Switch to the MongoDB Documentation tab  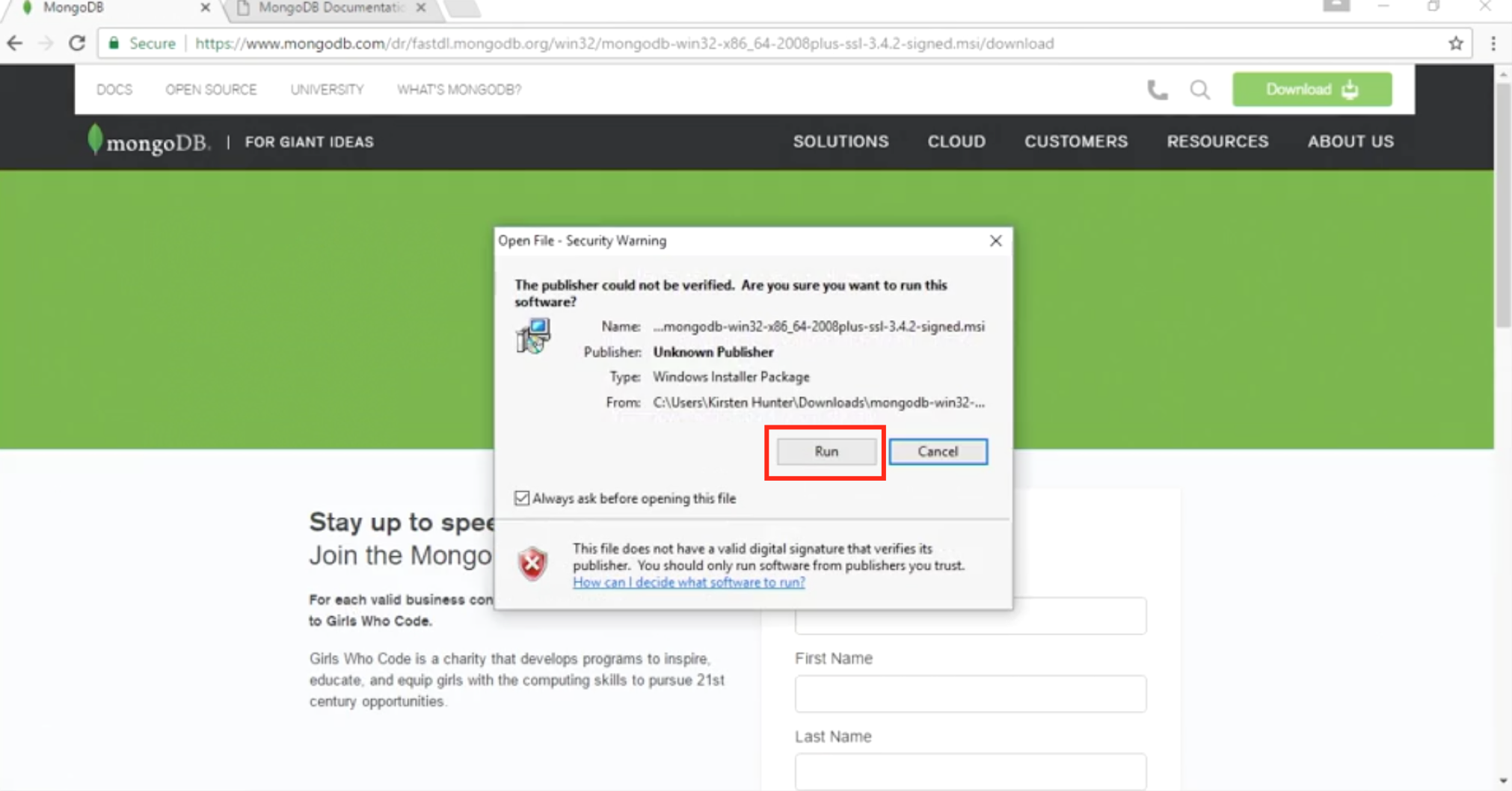pos(331,7)
